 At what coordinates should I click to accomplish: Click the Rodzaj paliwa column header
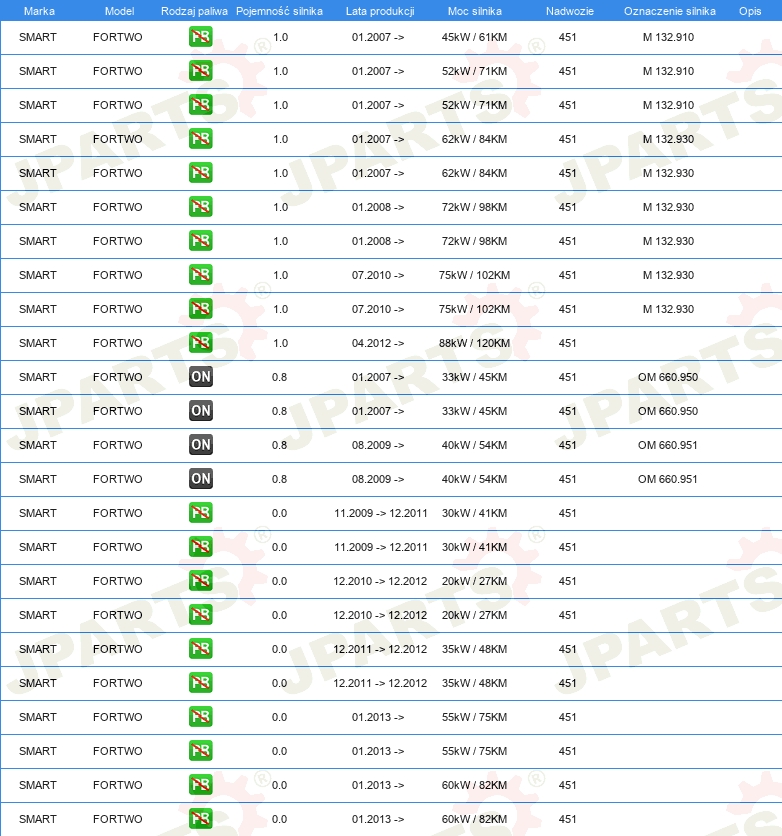point(194,11)
